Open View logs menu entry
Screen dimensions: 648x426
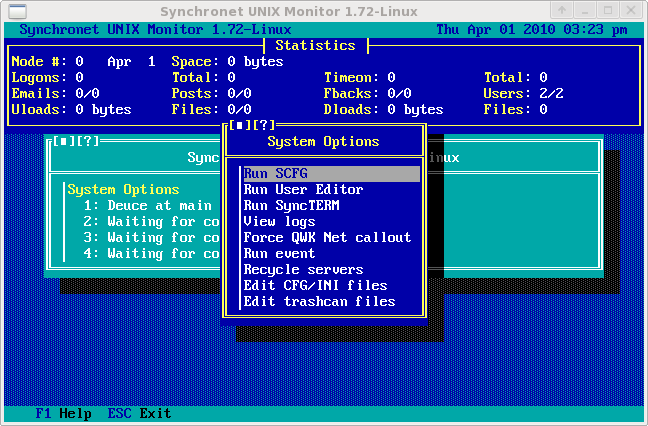coord(279,221)
